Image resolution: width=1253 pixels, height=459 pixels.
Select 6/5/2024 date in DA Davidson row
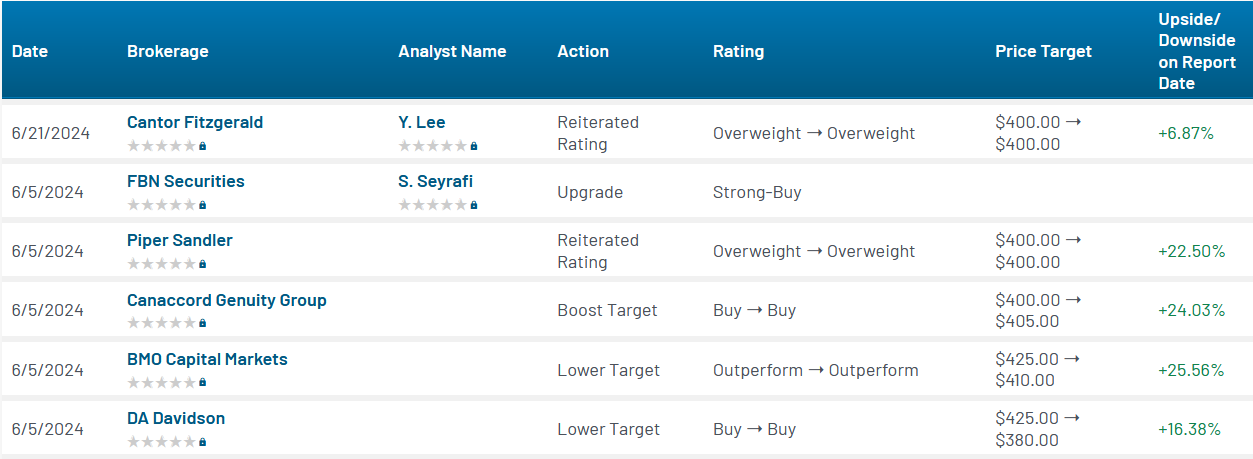(47, 429)
